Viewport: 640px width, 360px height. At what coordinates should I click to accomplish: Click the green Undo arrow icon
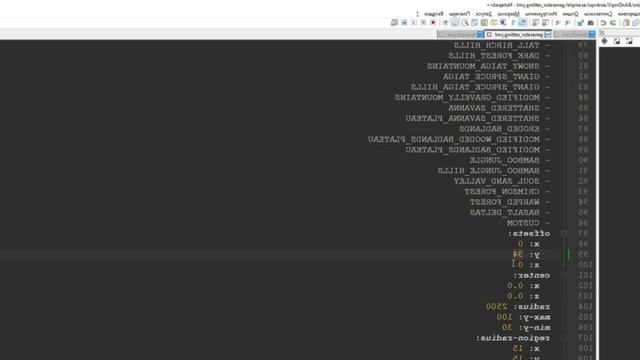coord(613,23)
